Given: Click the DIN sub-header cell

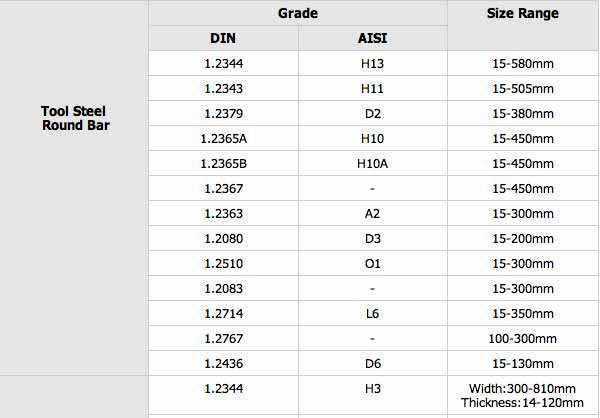Looking at the screenshot, I should (223, 38).
